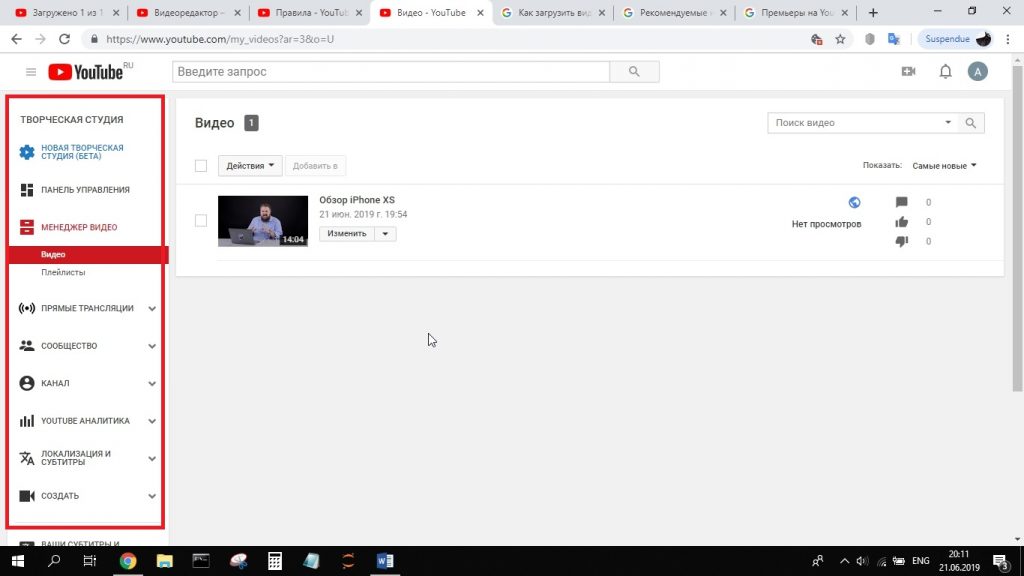The height and width of the screenshot is (576, 1024).
Task: Select the Менеджер видео icon
Action: click(x=27, y=227)
